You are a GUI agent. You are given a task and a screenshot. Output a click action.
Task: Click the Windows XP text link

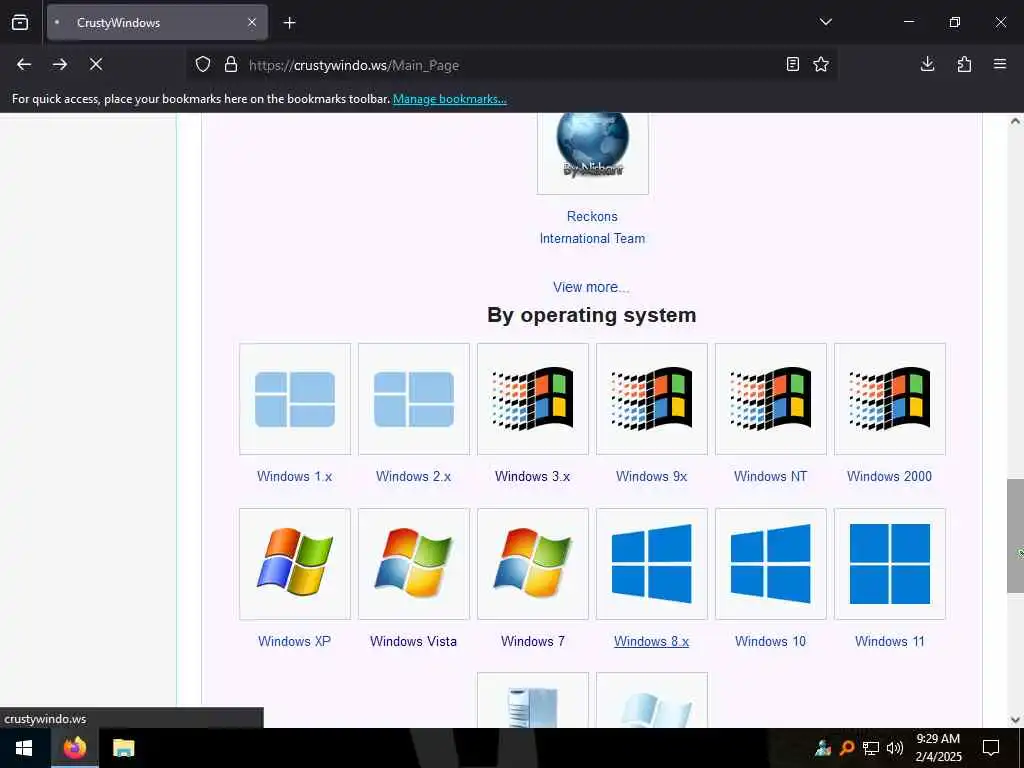pos(295,641)
